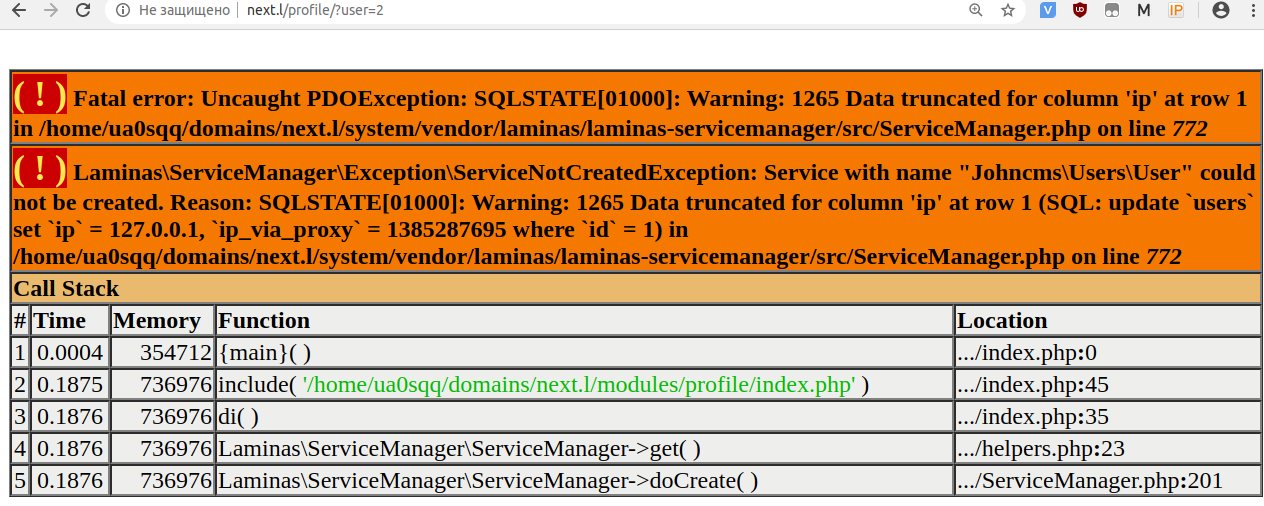Image resolution: width=1264 pixels, height=506 pixels.
Task: Reload the current page
Action: [84, 10]
